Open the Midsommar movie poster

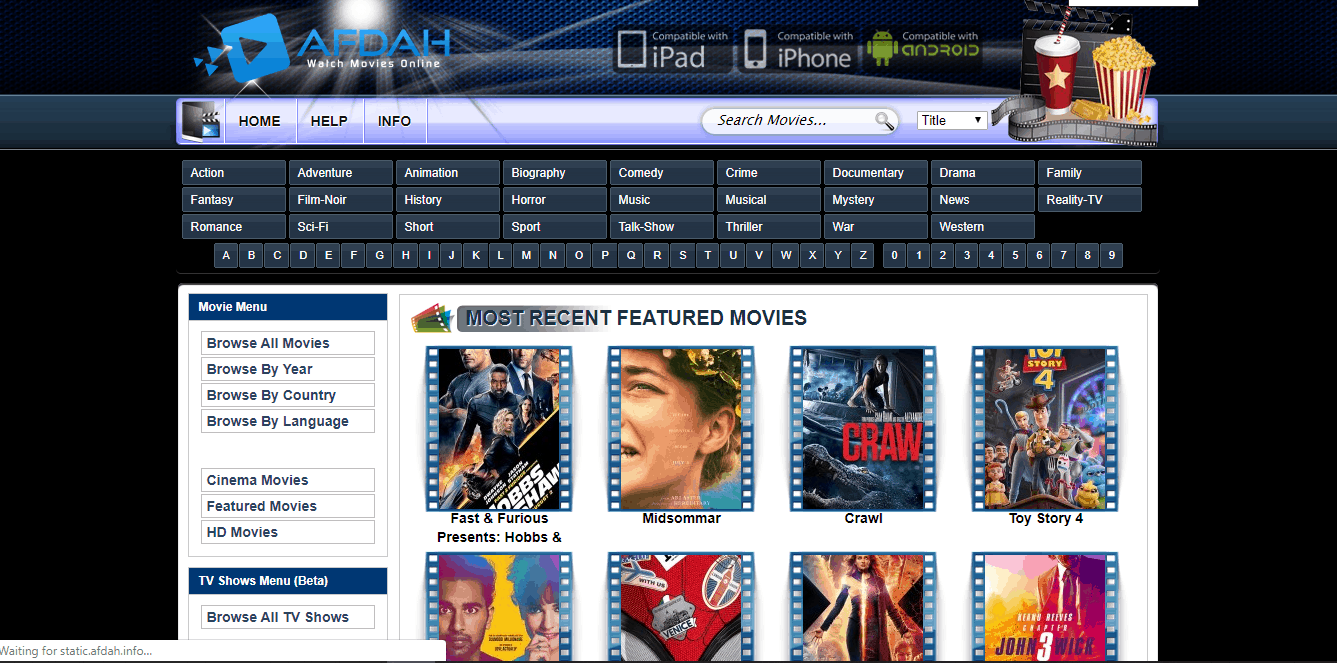coord(681,429)
